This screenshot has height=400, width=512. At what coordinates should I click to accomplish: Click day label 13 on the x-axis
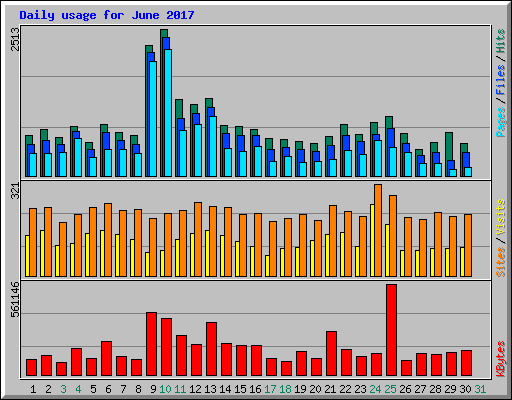pyautogui.click(x=210, y=389)
